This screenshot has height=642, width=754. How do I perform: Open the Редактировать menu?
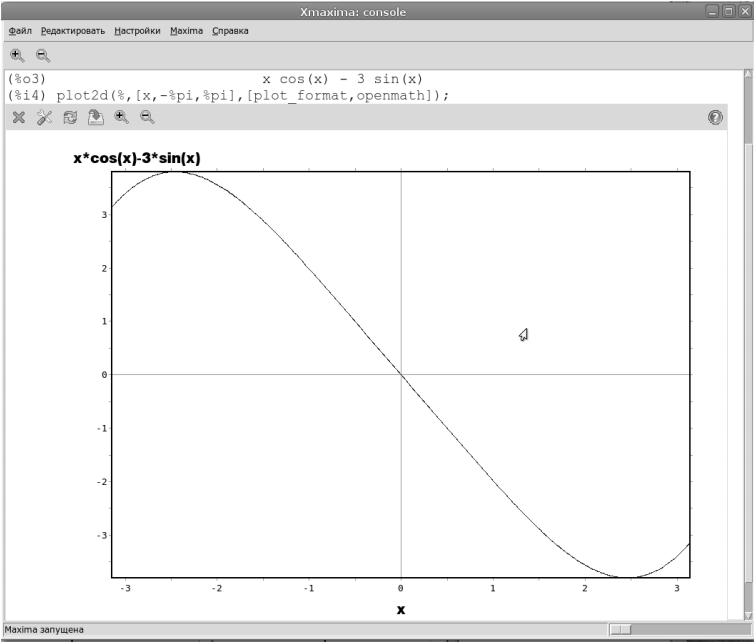click(x=73, y=31)
